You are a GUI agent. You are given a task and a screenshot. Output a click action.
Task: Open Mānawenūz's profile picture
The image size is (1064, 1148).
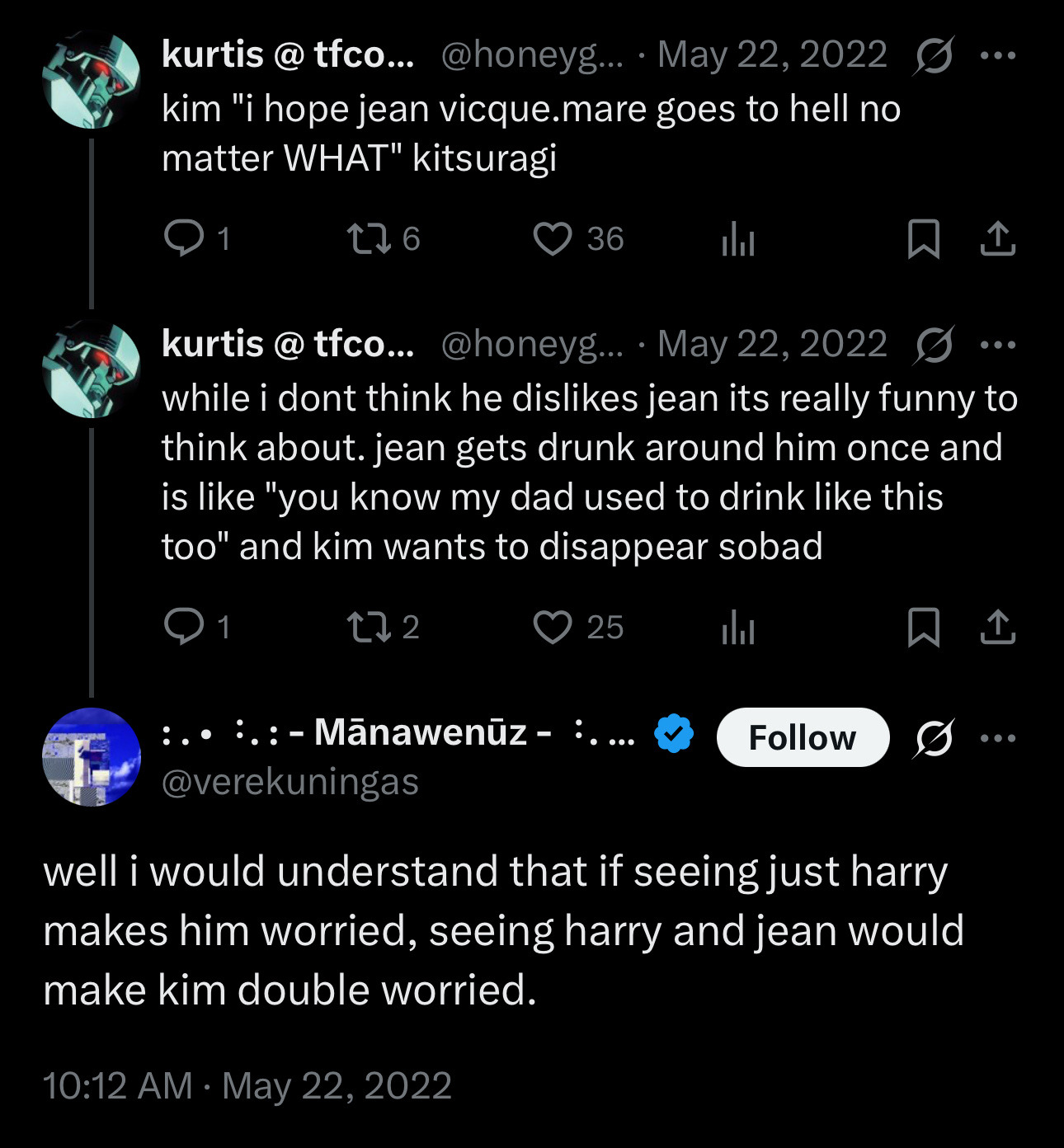tap(92, 756)
